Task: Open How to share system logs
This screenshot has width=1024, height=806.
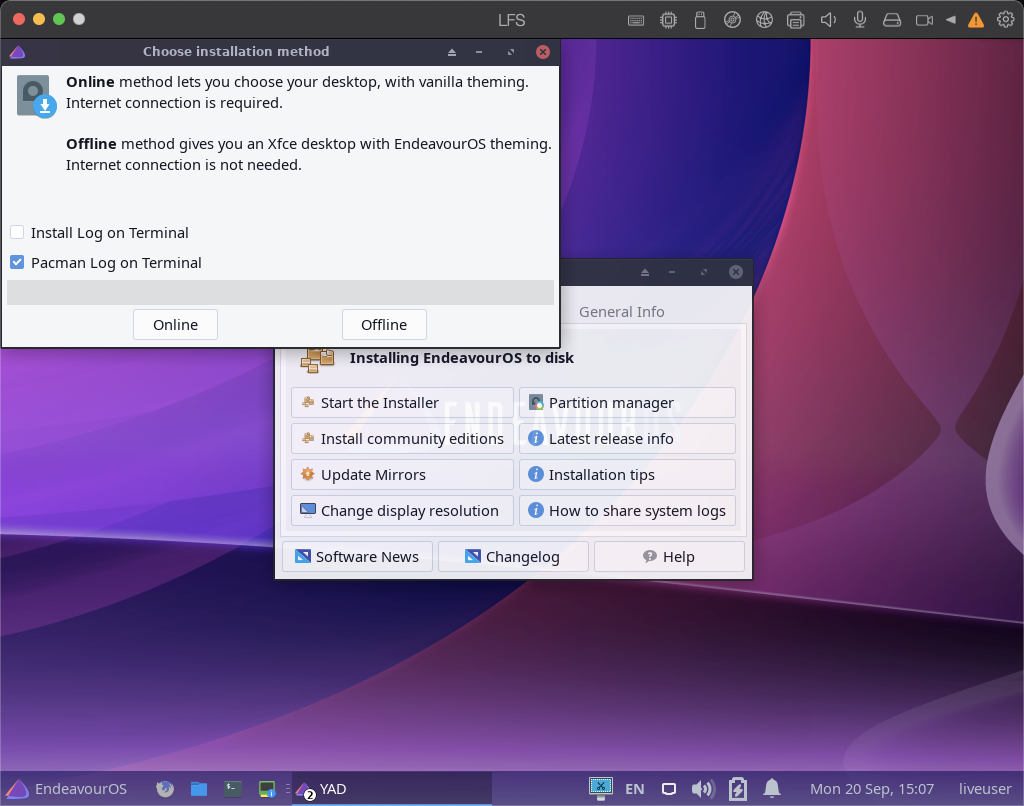Action: click(627, 510)
